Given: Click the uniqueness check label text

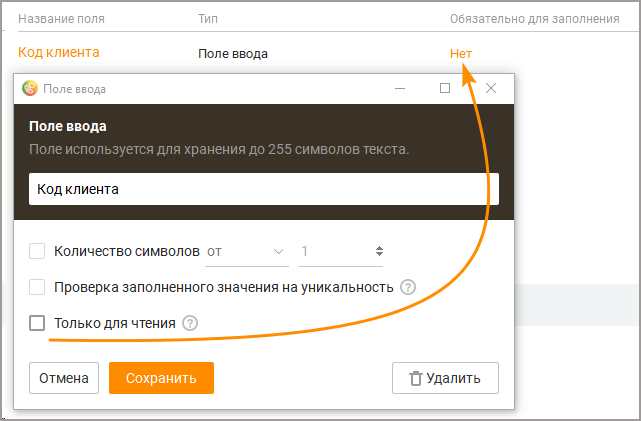Looking at the screenshot, I should pyautogui.click(x=224, y=287).
